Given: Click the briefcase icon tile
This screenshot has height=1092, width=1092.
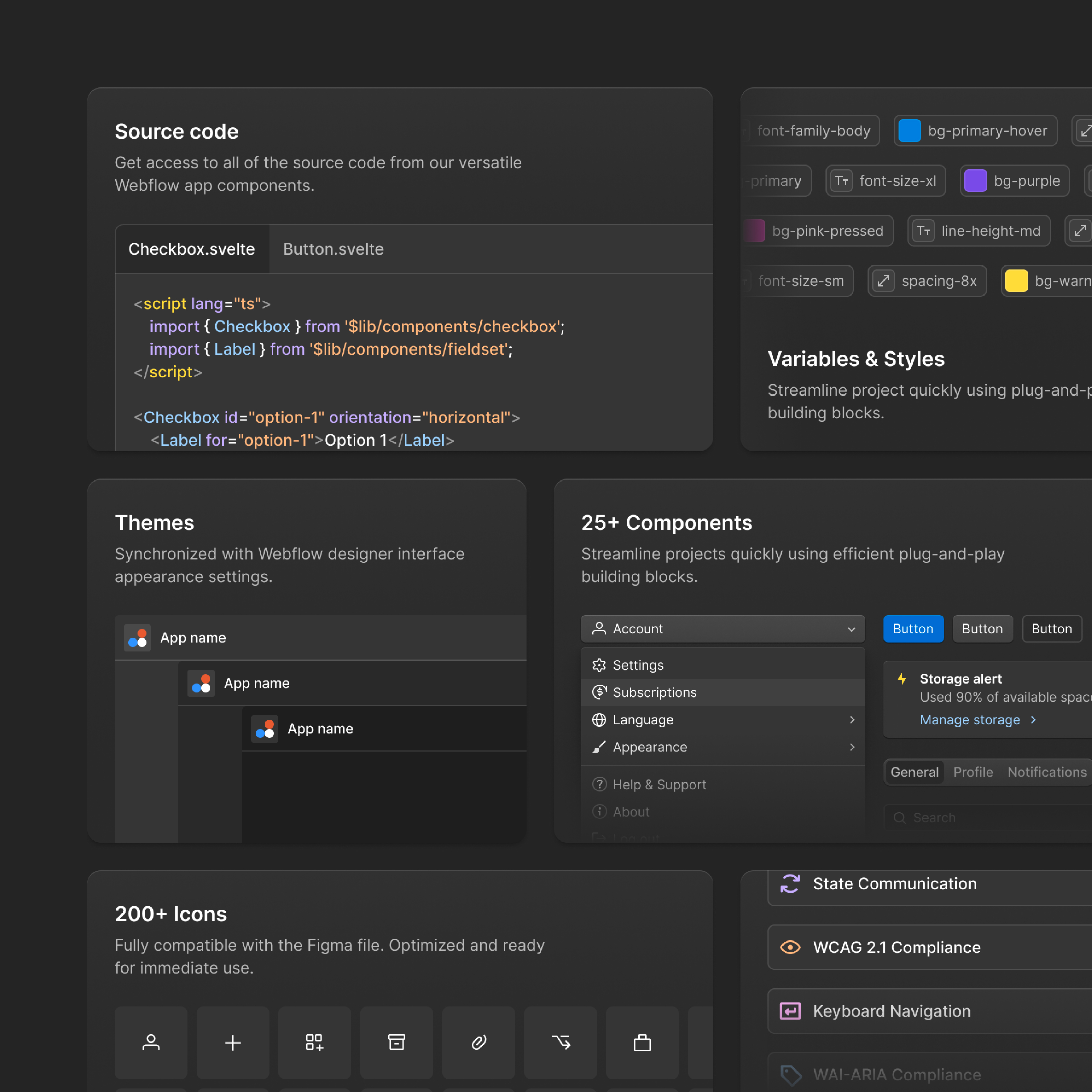Looking at the screenshot, I should coord(642,1042).
